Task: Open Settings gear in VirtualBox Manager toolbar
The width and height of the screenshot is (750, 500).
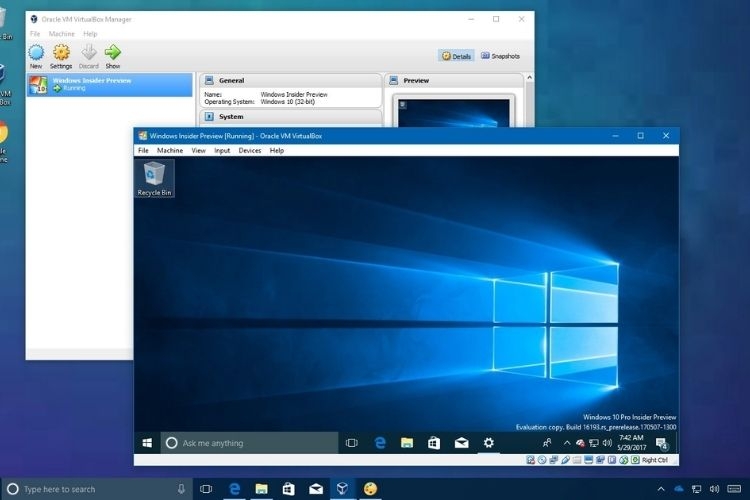Action: (61, 56)
